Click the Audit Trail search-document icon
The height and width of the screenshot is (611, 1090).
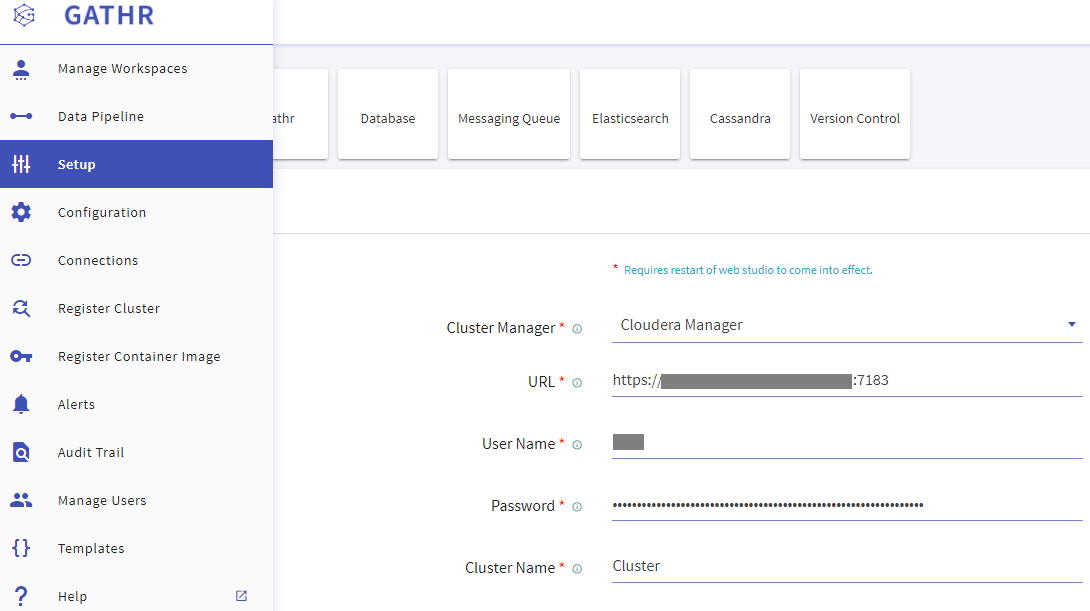point(21,453)
